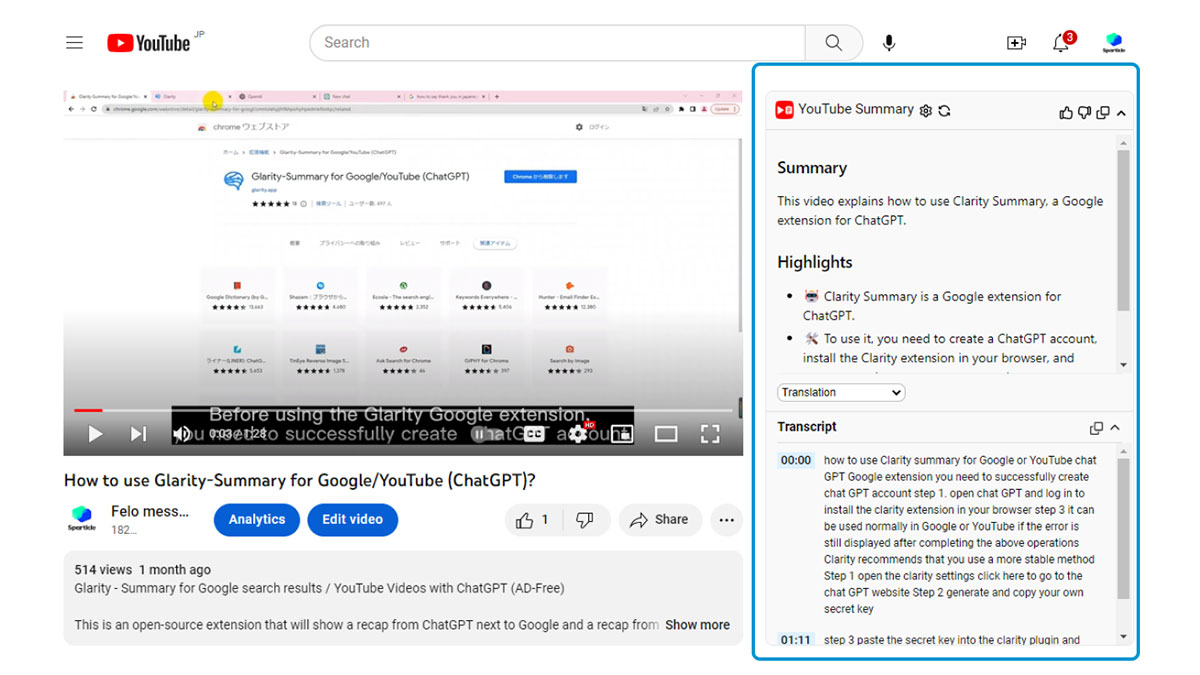This screenshot has width=1200, height=675.
Task: Open the Sparticle account avatar menu
Action: pyautogui.click(x=1114, y=43)
